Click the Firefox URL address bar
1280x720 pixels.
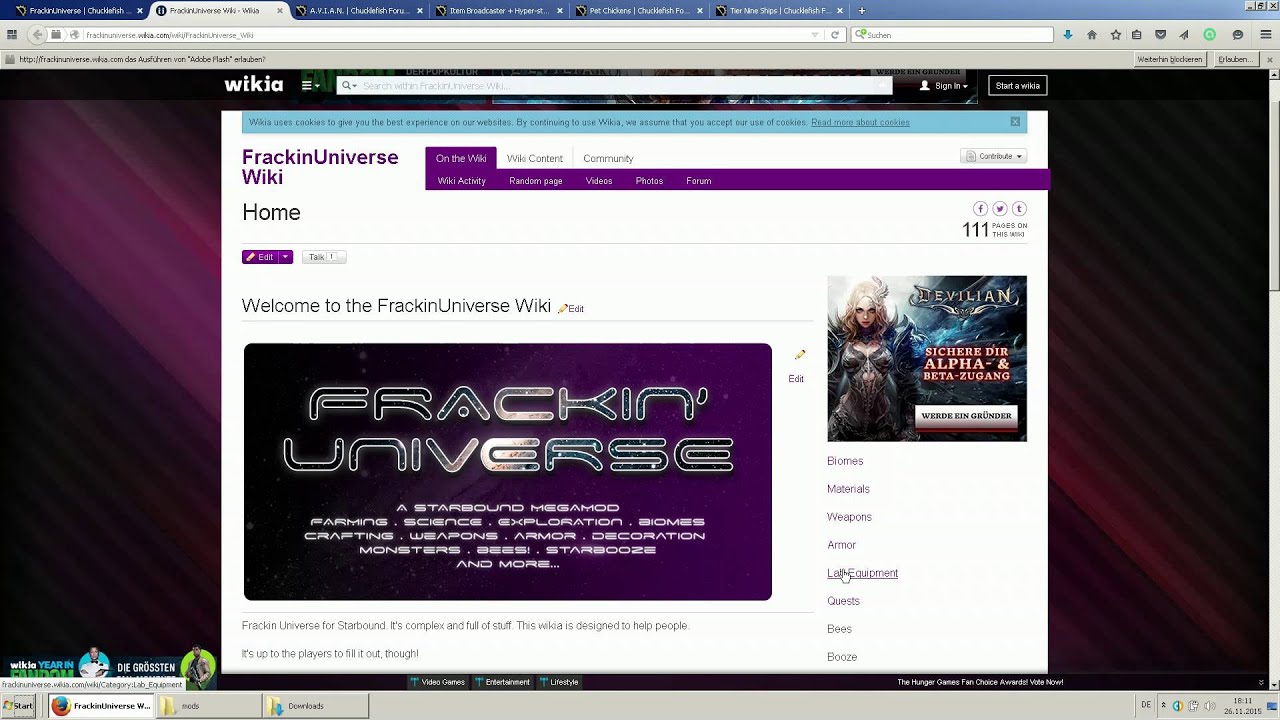pyautogui.click(x=445, y=35)
